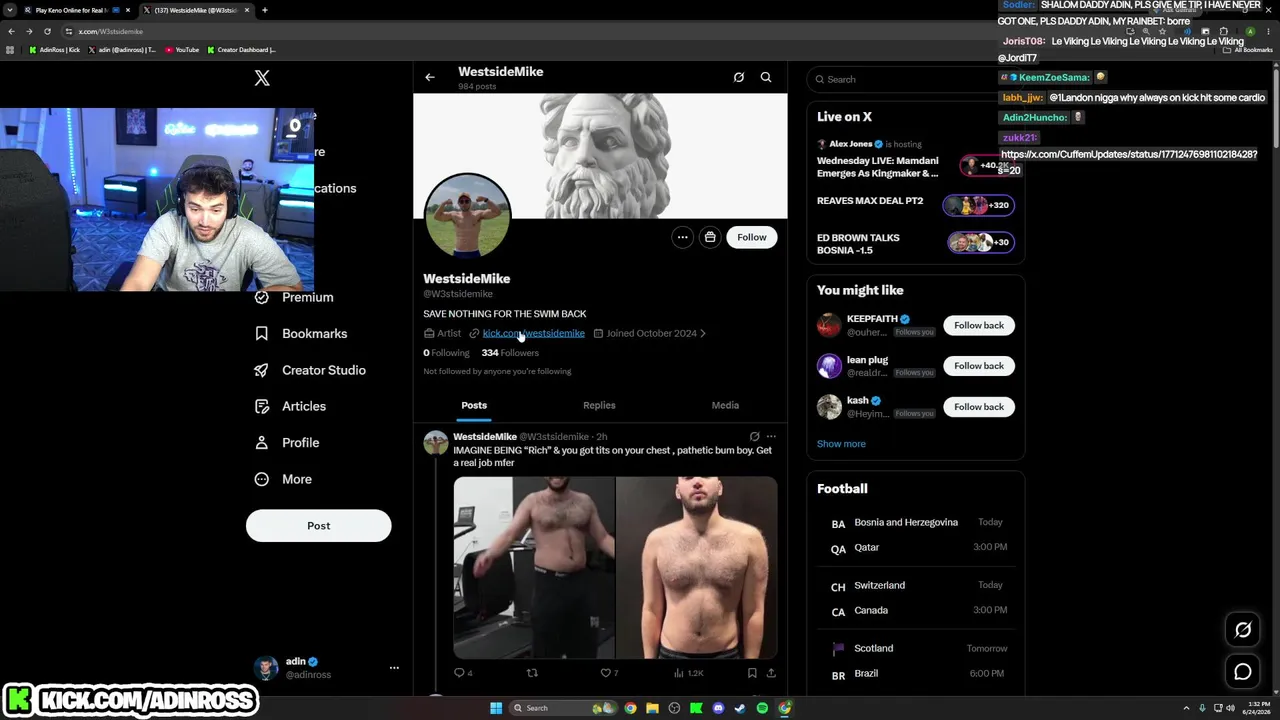
Task: Open floating messages chat button
Action: pos(1243,672)
